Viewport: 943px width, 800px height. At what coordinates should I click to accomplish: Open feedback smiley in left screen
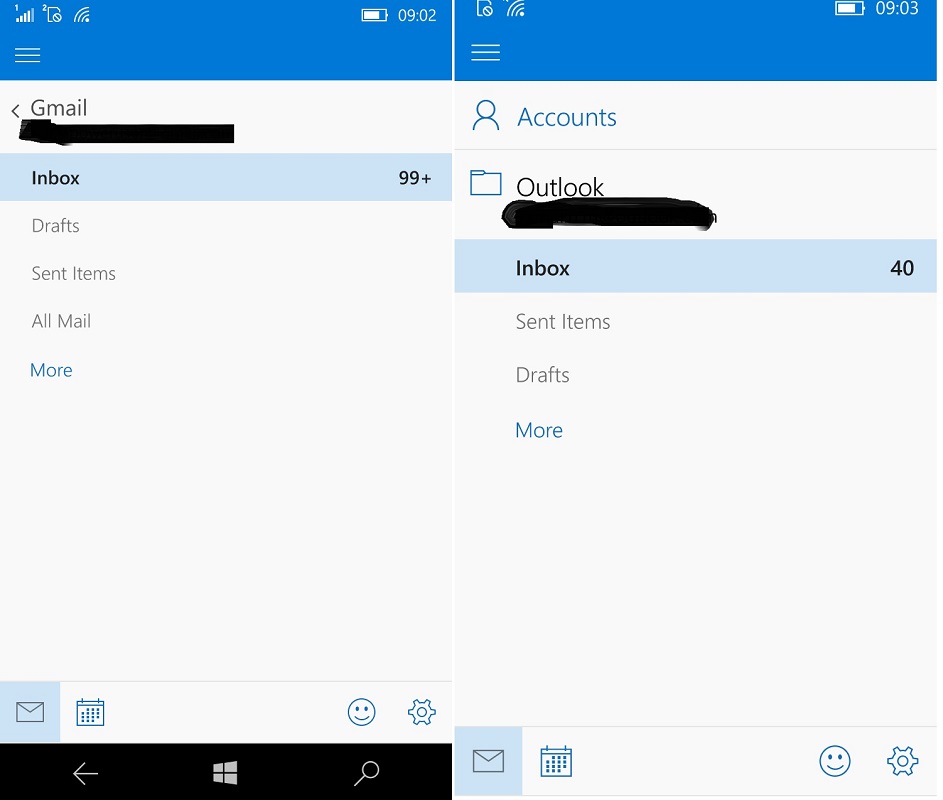click(361, 712)
